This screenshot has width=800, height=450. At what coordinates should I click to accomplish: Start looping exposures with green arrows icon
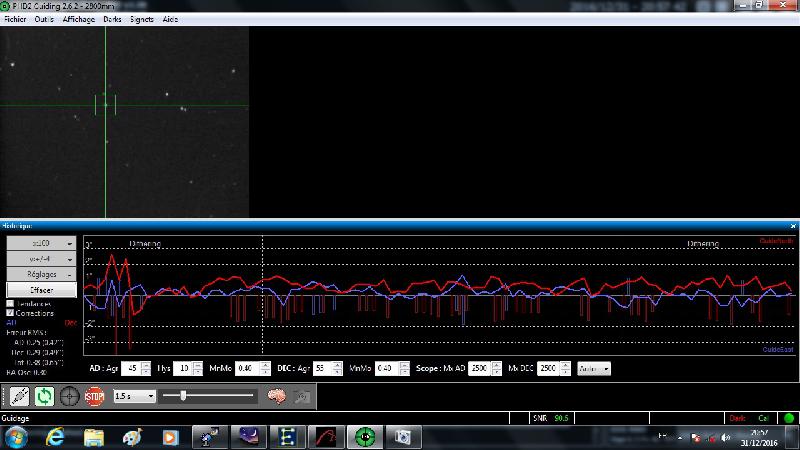pyautogui.click(x=44, y=396)
